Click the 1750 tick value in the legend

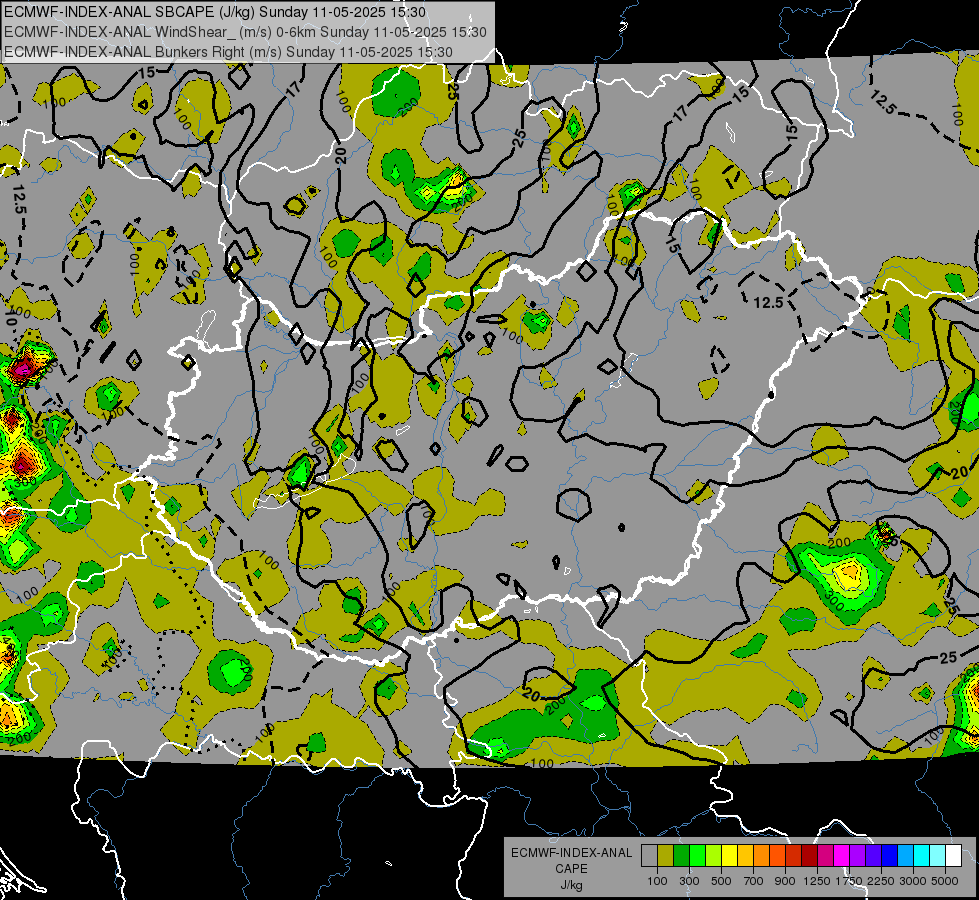click(x=849, y=881)
